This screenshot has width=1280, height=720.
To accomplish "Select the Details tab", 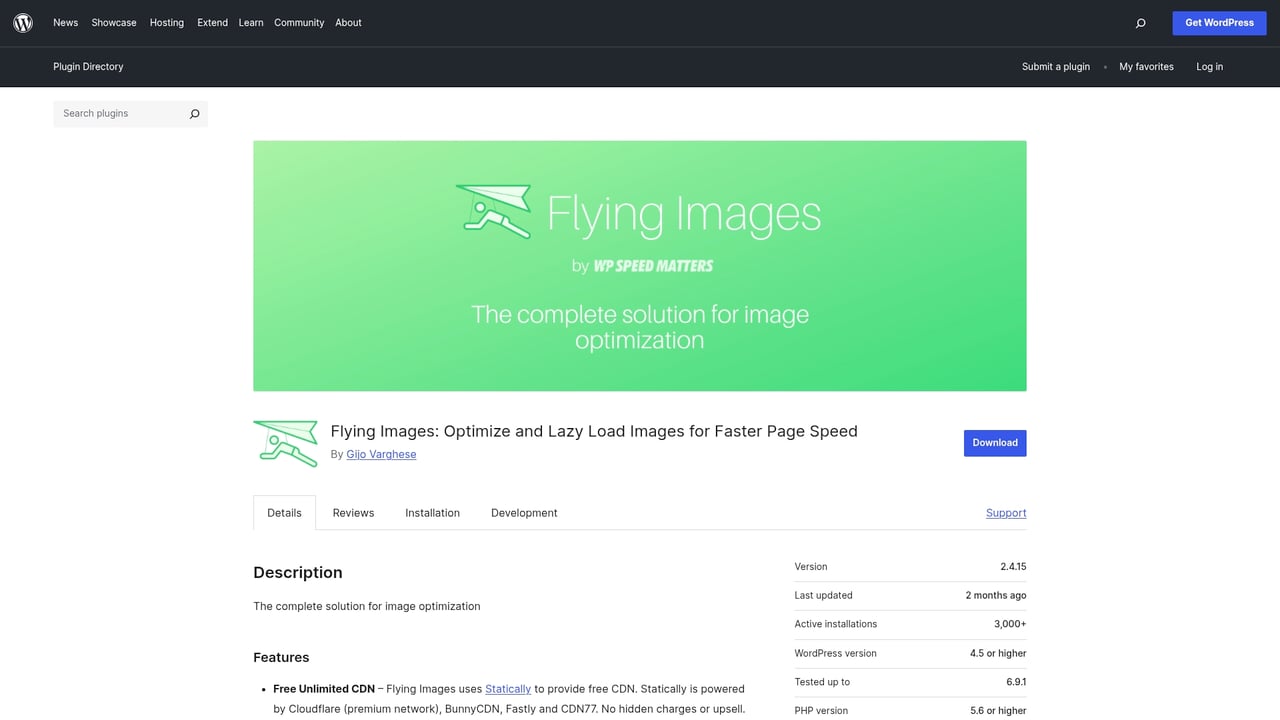I will point(284,512).
